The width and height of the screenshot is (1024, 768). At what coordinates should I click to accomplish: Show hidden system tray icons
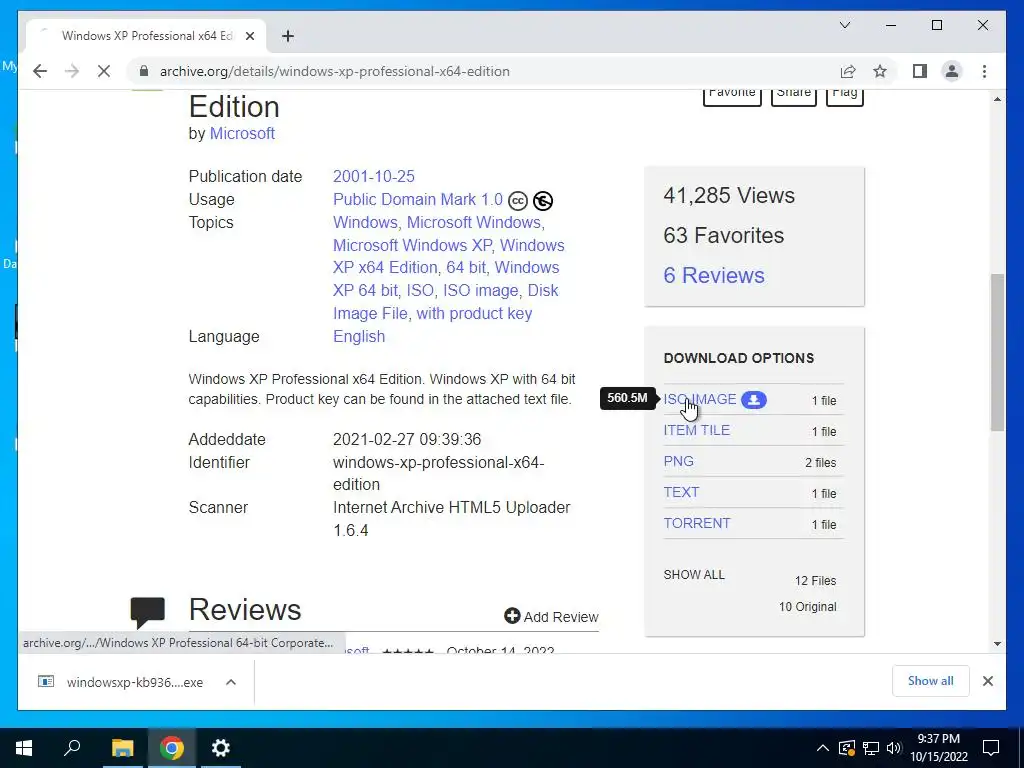coord(823,748)
